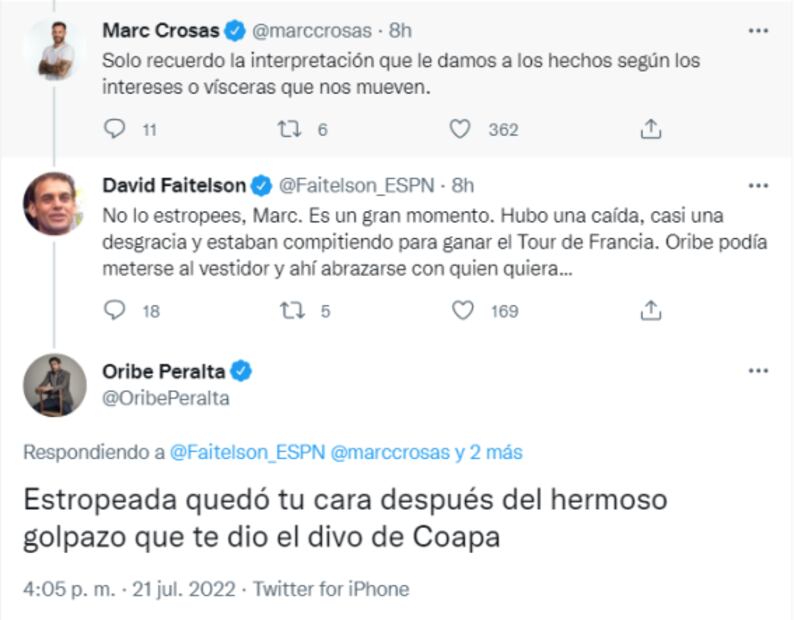Open David Faitelson's profile picture
This screenshot has width=794, height=620.
55,203
